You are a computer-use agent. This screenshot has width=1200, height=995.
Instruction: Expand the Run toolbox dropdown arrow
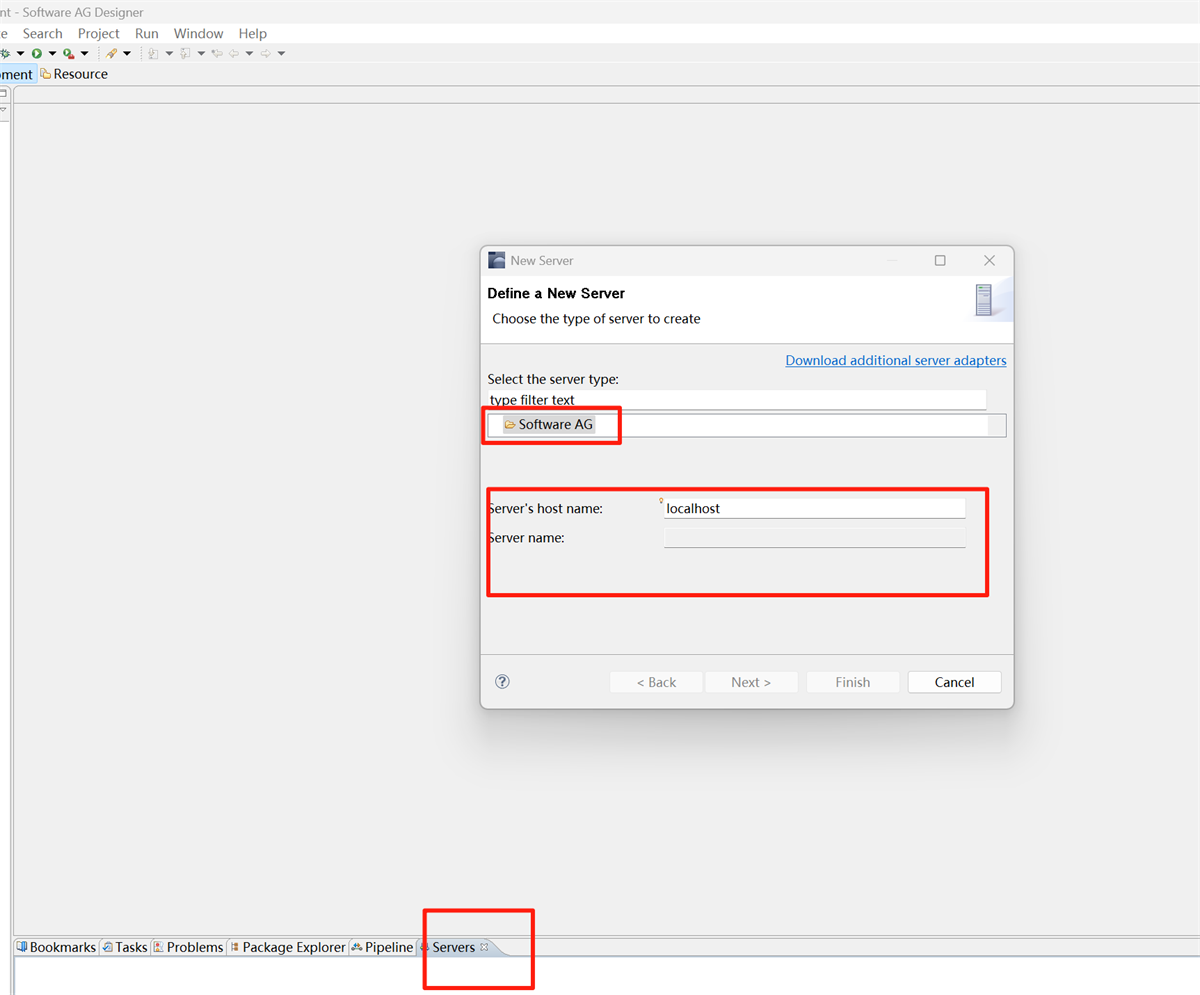point(84,53)
